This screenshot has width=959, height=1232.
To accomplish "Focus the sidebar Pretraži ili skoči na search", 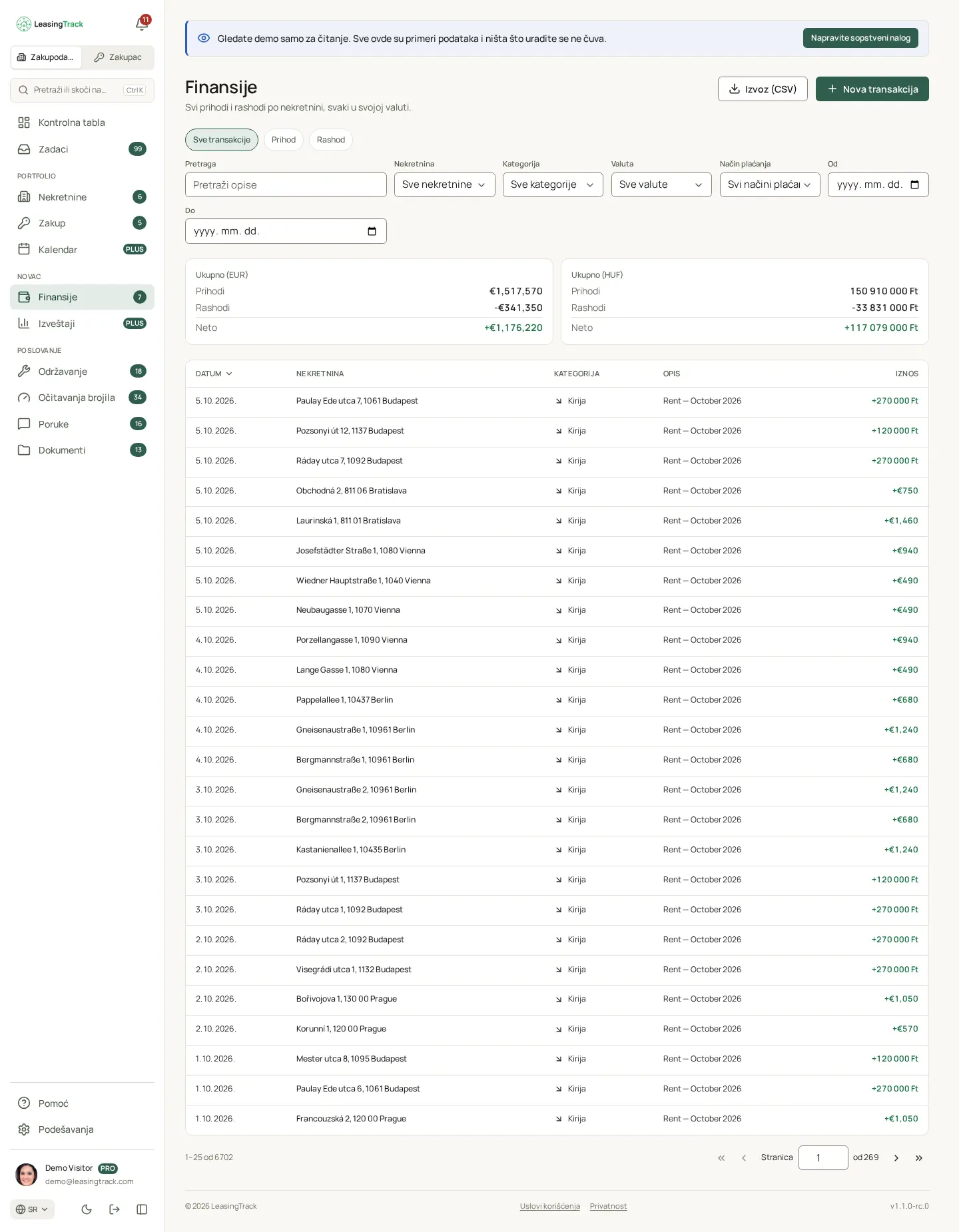I will tap(82, 90).
